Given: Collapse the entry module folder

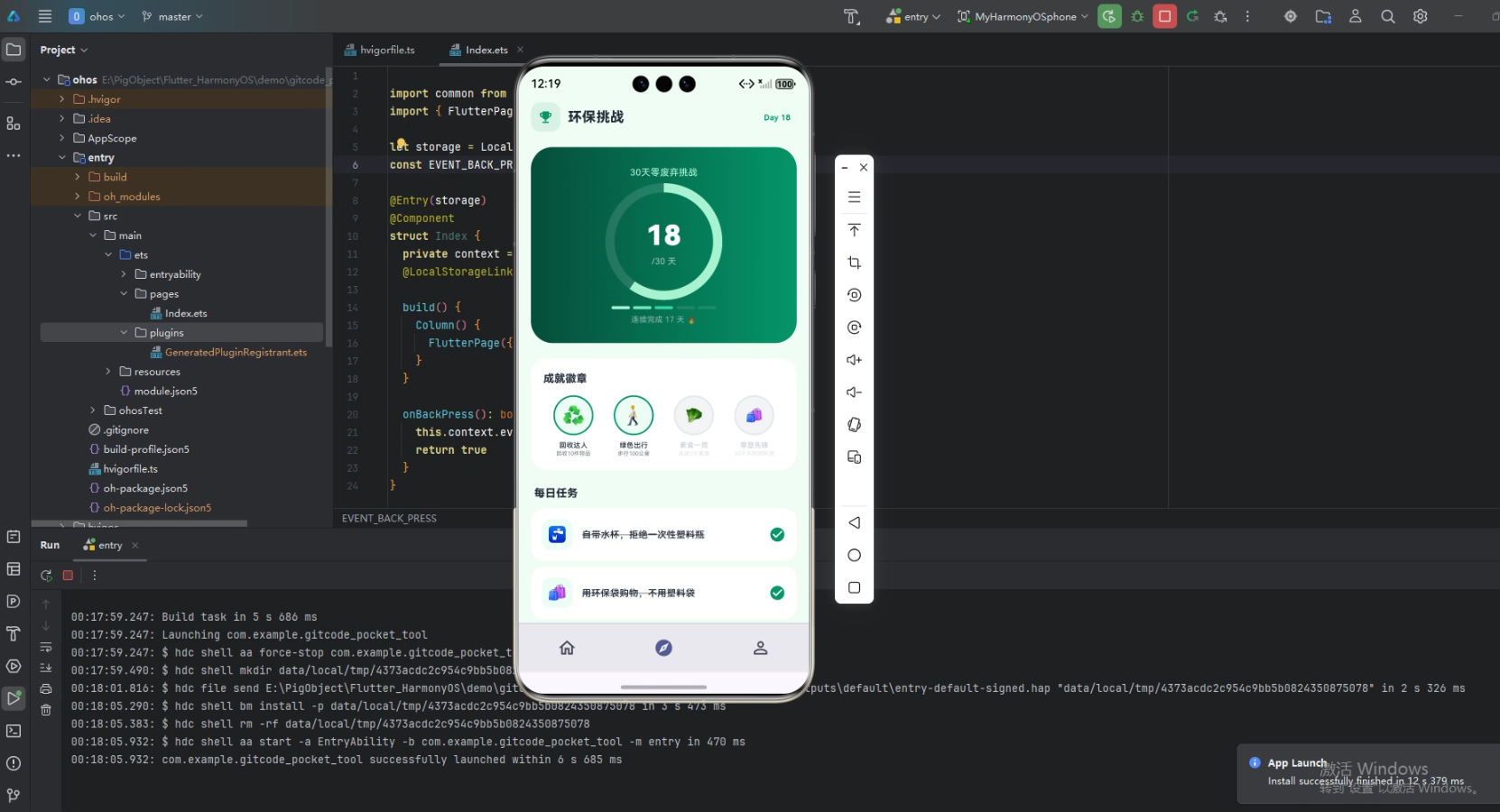Looking at the screenshot, I should coord(61,158).
